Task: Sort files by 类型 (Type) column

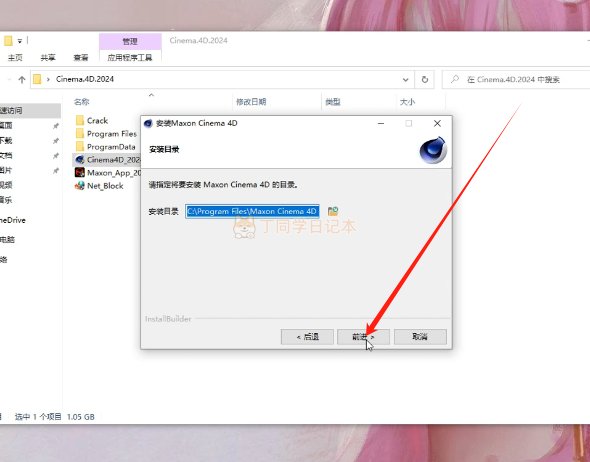Action: point(333,102)
